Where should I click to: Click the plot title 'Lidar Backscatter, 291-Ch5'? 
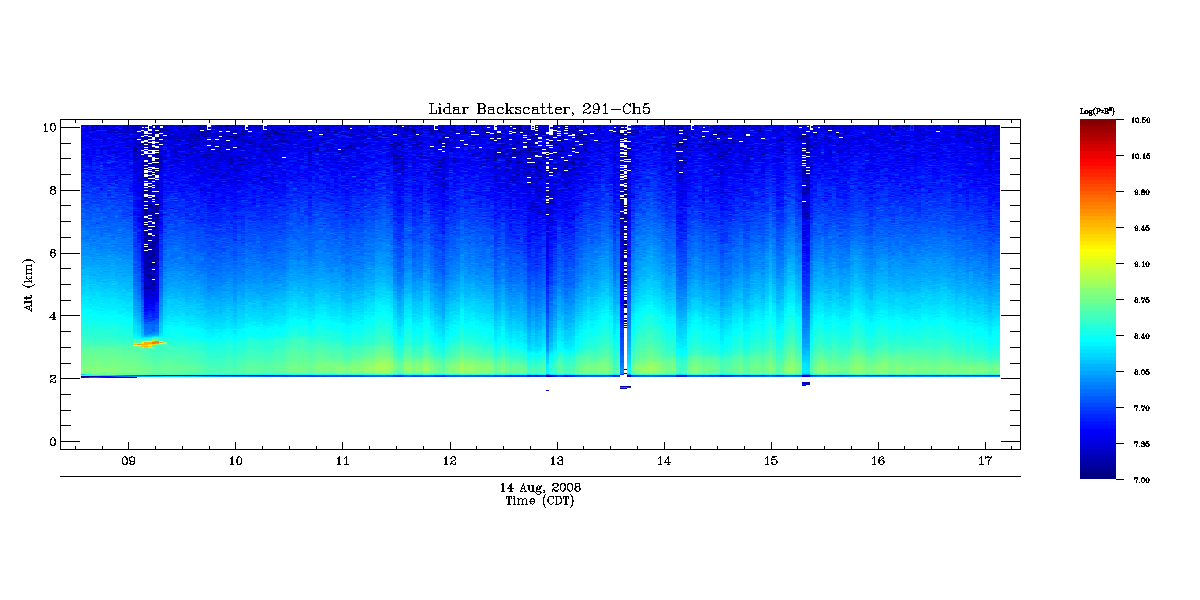[x=540, y=108]
